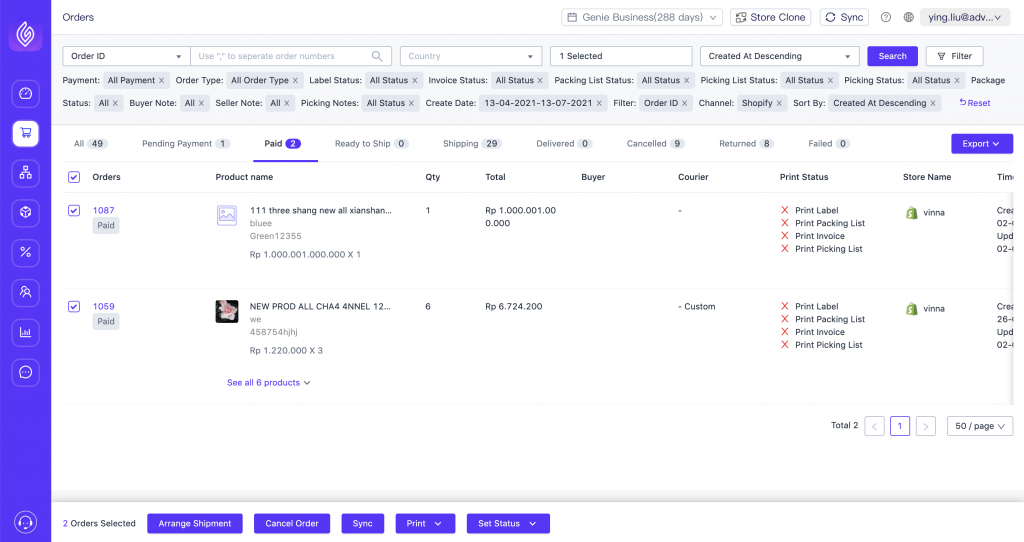Switch to the Cancelled tab

tap(656, 144)
